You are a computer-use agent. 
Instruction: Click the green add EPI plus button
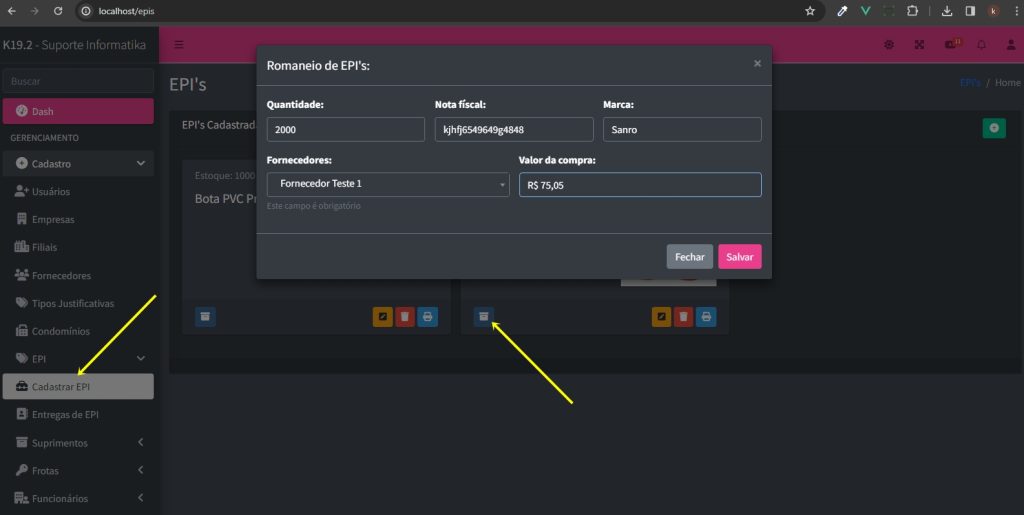(993, 128)
